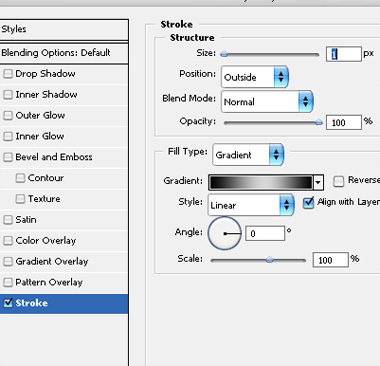The height and width of the screenshot is (366, 380).
Task: Expand the gradient picker arrow
Action: pos(318,182)
